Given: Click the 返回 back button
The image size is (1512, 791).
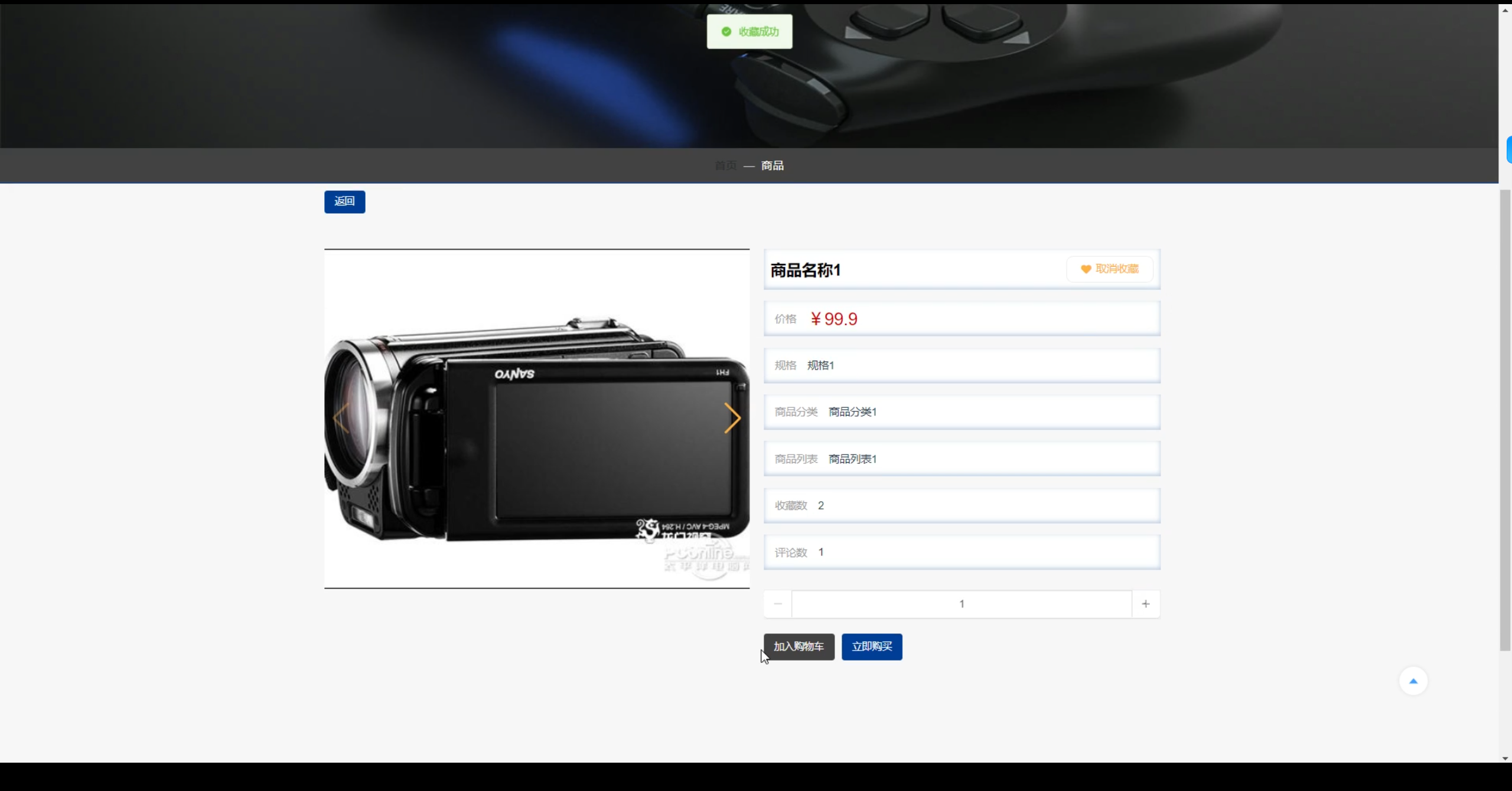Looking at the screenshot, I should pyautogui.click(x=344, y=202).
